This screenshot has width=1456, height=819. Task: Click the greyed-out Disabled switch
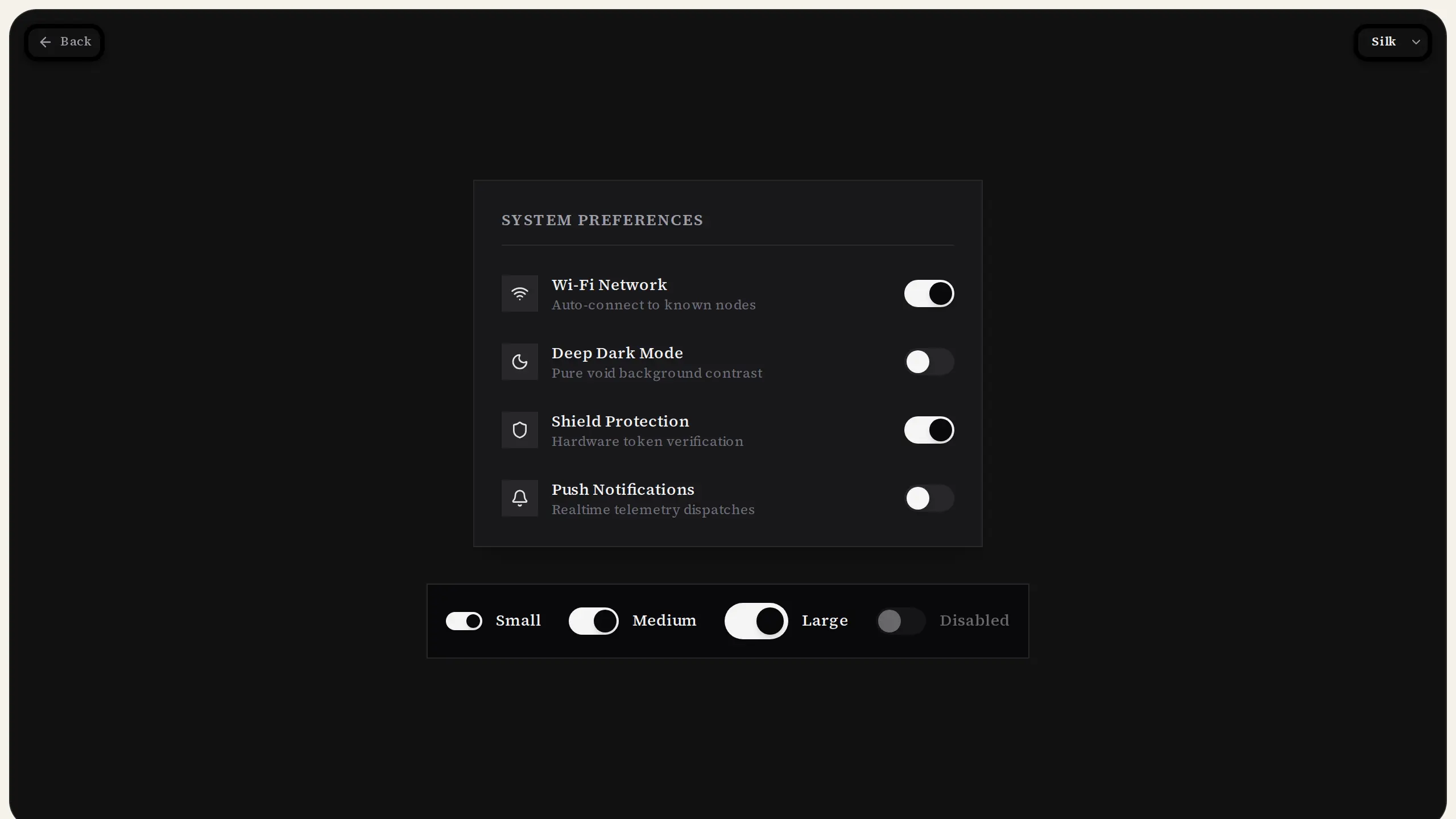click(900, 621)
